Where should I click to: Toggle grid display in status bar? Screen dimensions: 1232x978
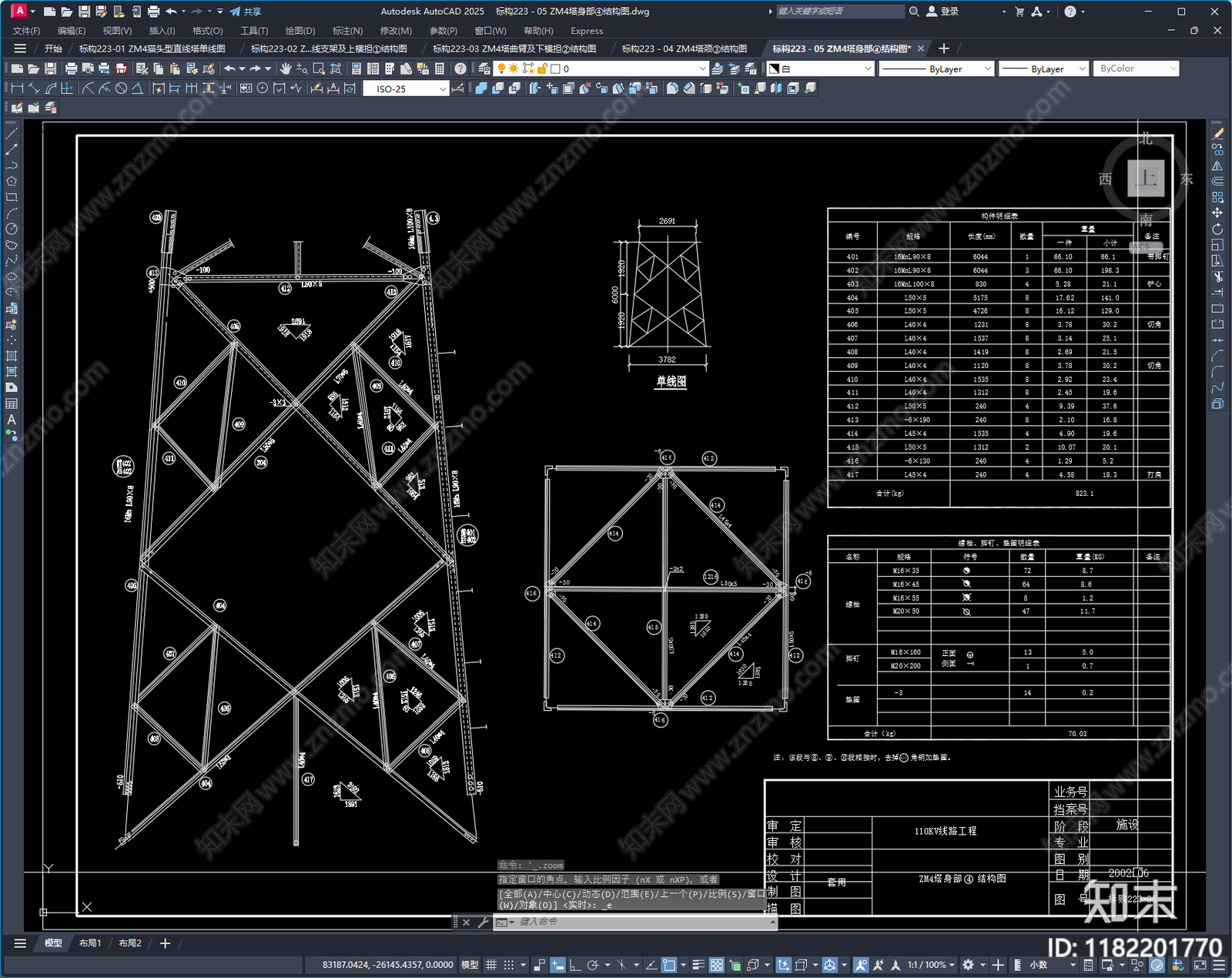tap(490, 965)
